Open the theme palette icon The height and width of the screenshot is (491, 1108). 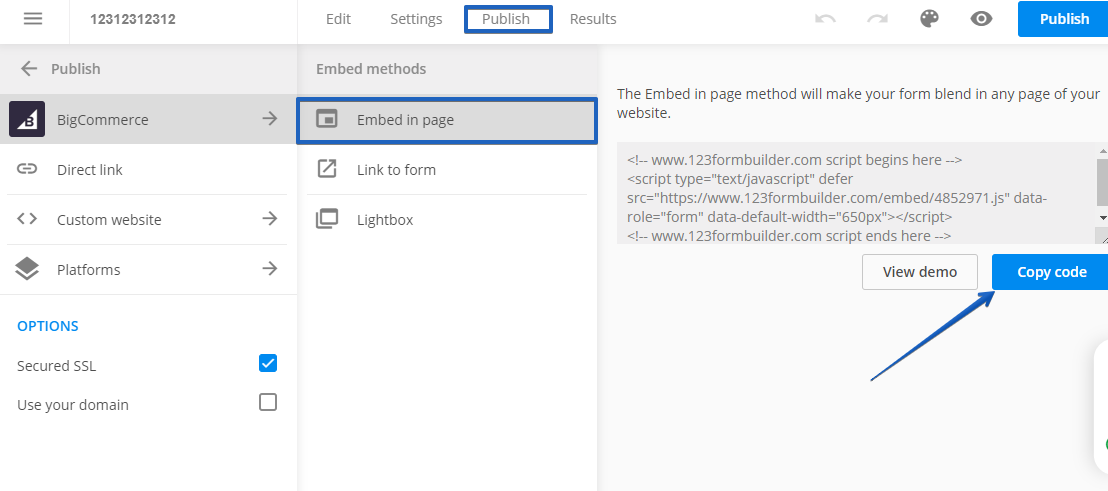tap(930, 19)
